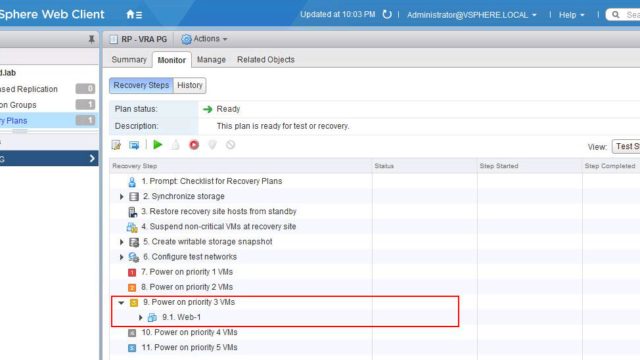The width and height of the screenshot is (640, 360).
Task: Click the yellow priority 3 icon
Action: [134, 302]
